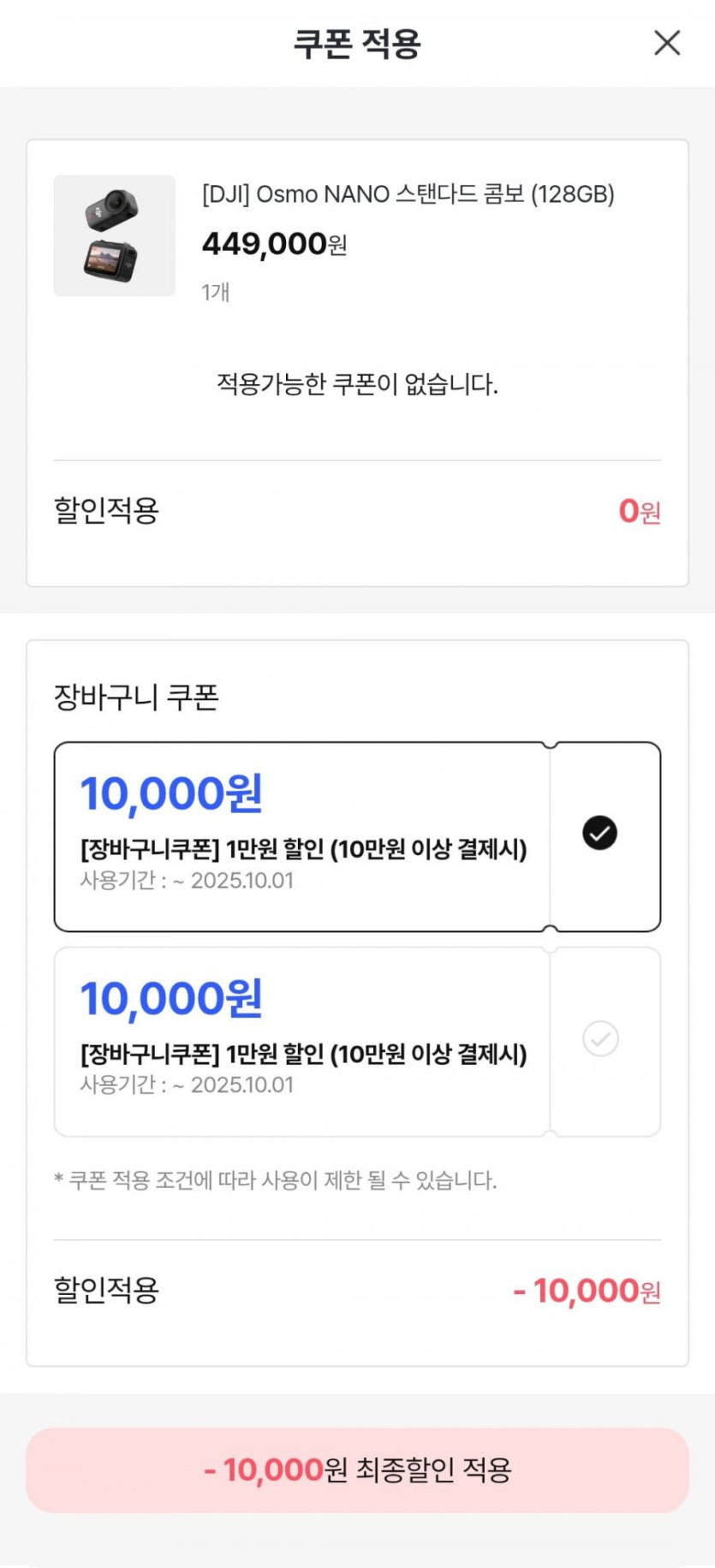Click the selected coupon's 1만원 할인 description
Image resolution: width=715 pixels, height=1568 pixels.
(x=303, y=849)
